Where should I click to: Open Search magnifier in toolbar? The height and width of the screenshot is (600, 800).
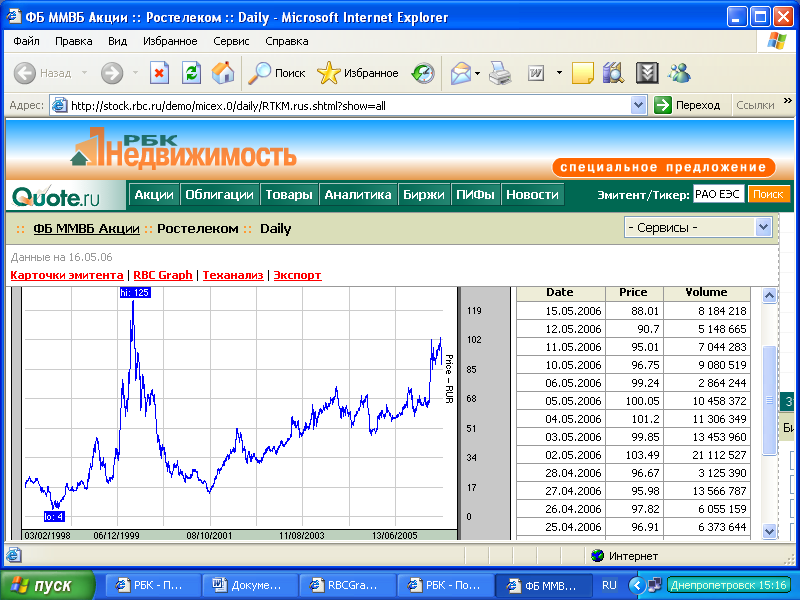[x=277, y=73]
